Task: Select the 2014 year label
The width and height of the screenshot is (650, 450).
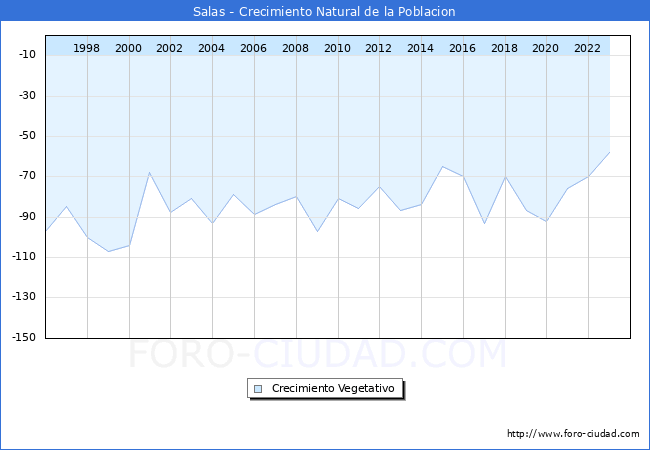Action: pyautogui.click(x=420, y=48)
